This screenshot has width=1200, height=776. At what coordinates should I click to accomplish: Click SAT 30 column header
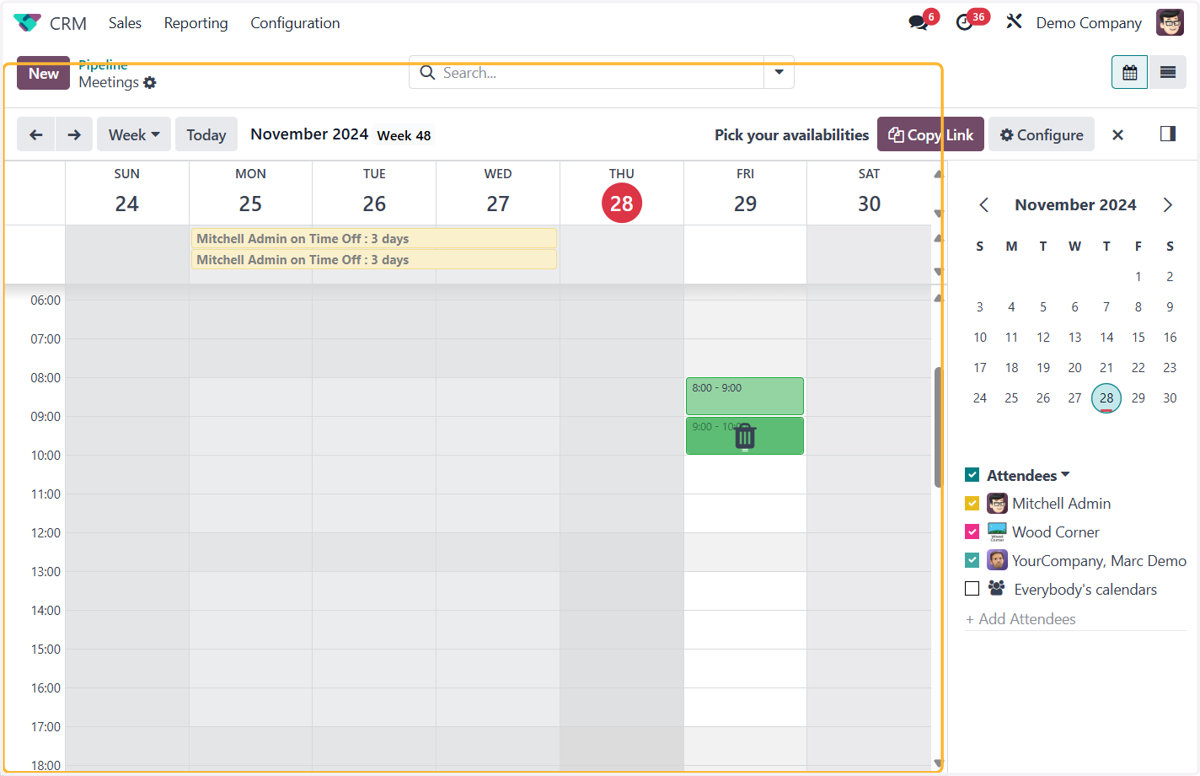(x=869, y=193)
